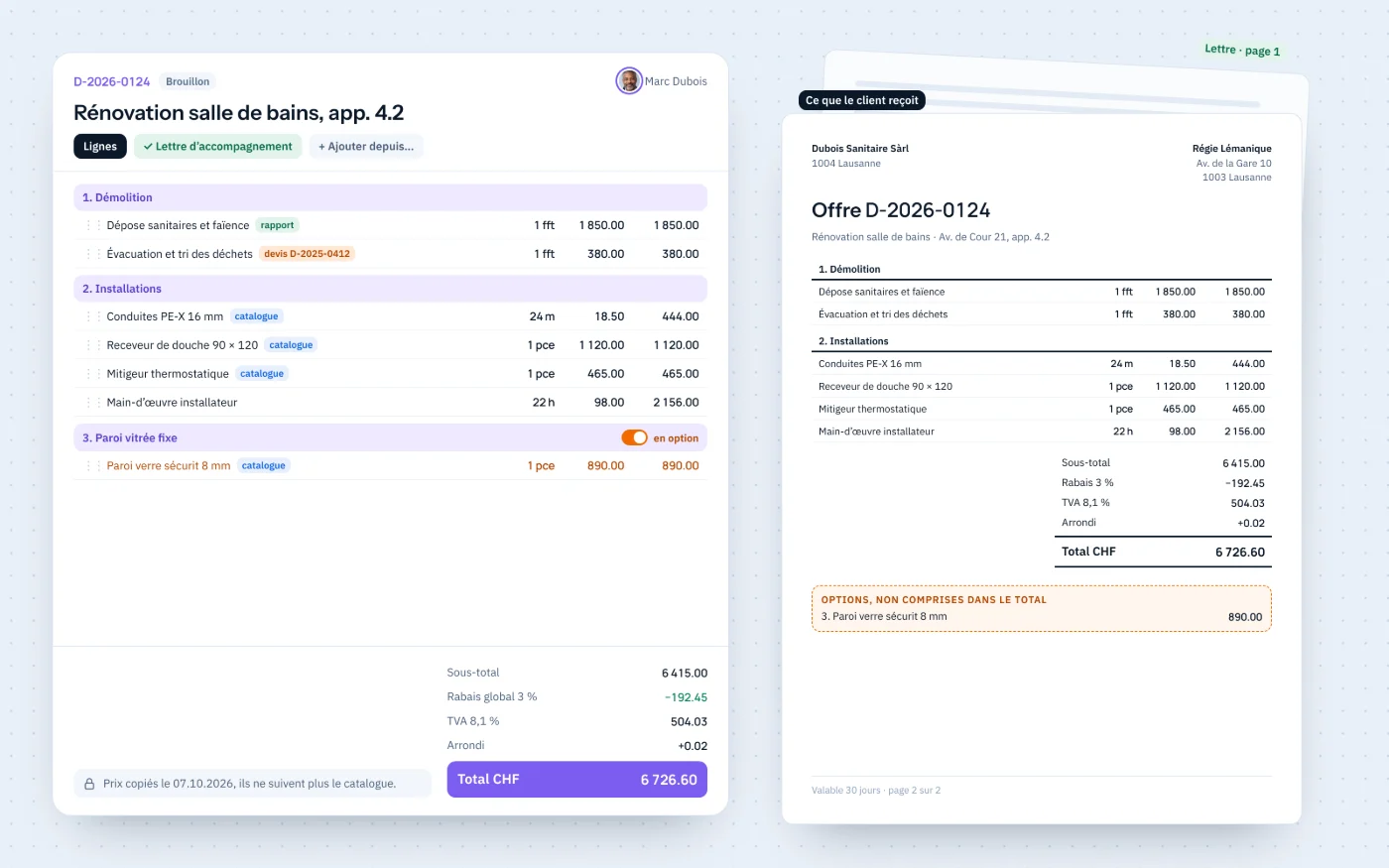The image size is (1389, 868).
Task: Click 'Offre D-2026-0124' heading in preview
Action: tap(901, 210)
